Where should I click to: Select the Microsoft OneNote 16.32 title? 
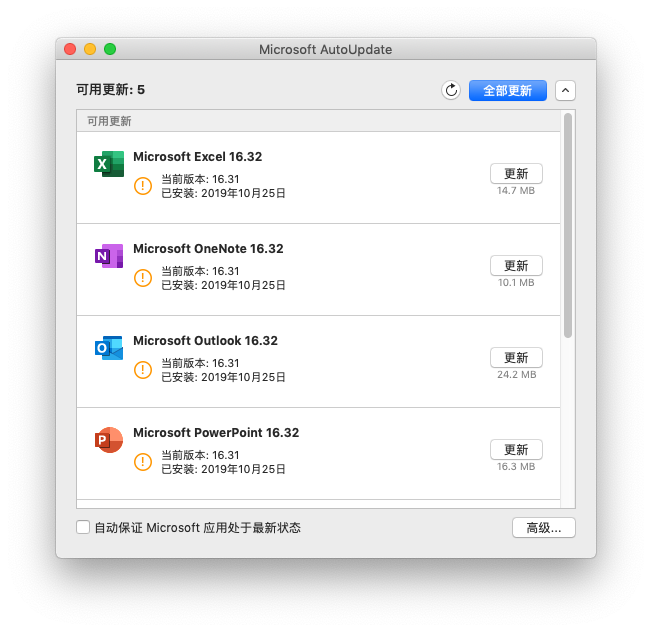[x=208, y=249]
